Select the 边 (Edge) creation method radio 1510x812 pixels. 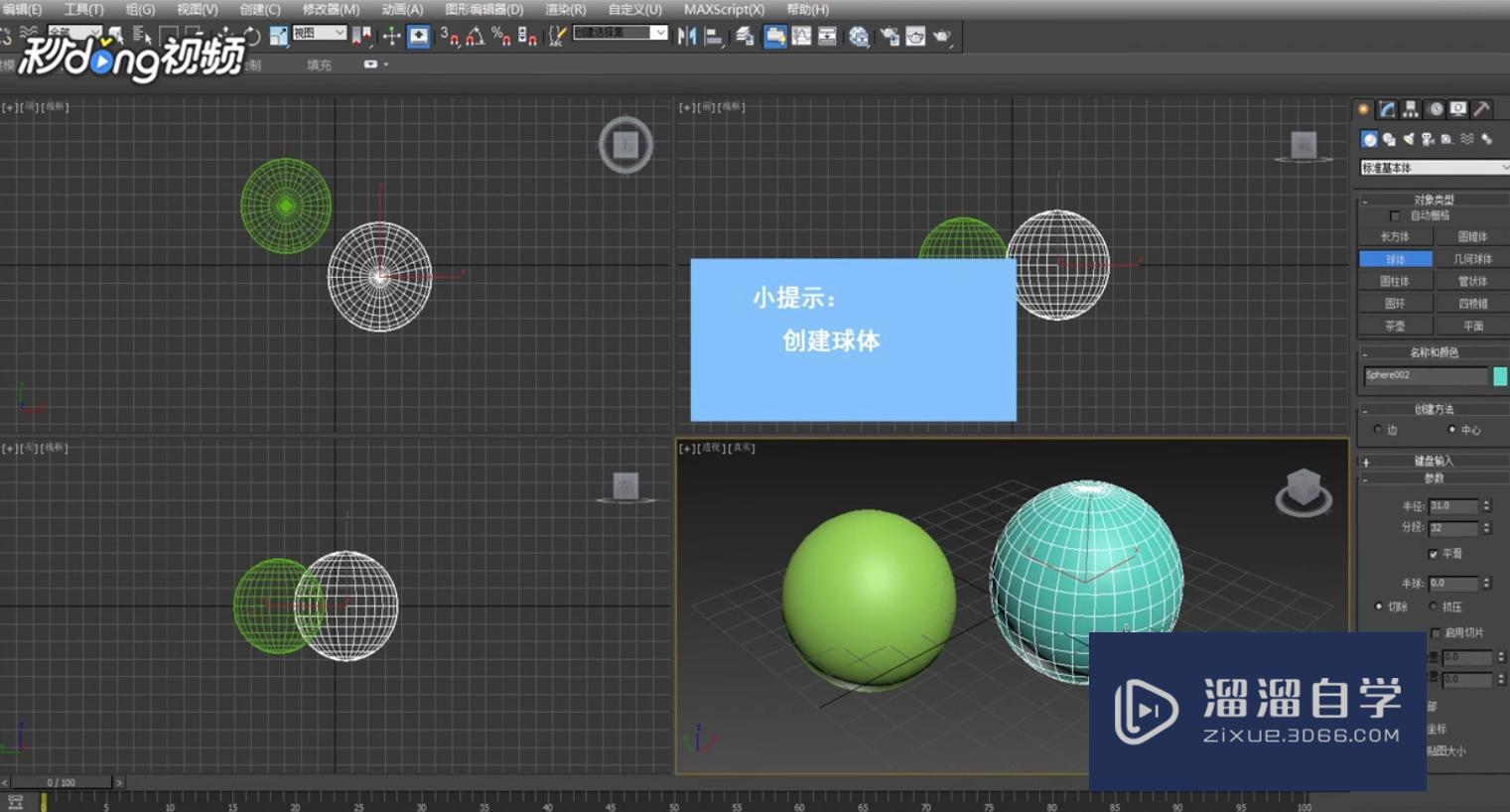coord(1378,430)
